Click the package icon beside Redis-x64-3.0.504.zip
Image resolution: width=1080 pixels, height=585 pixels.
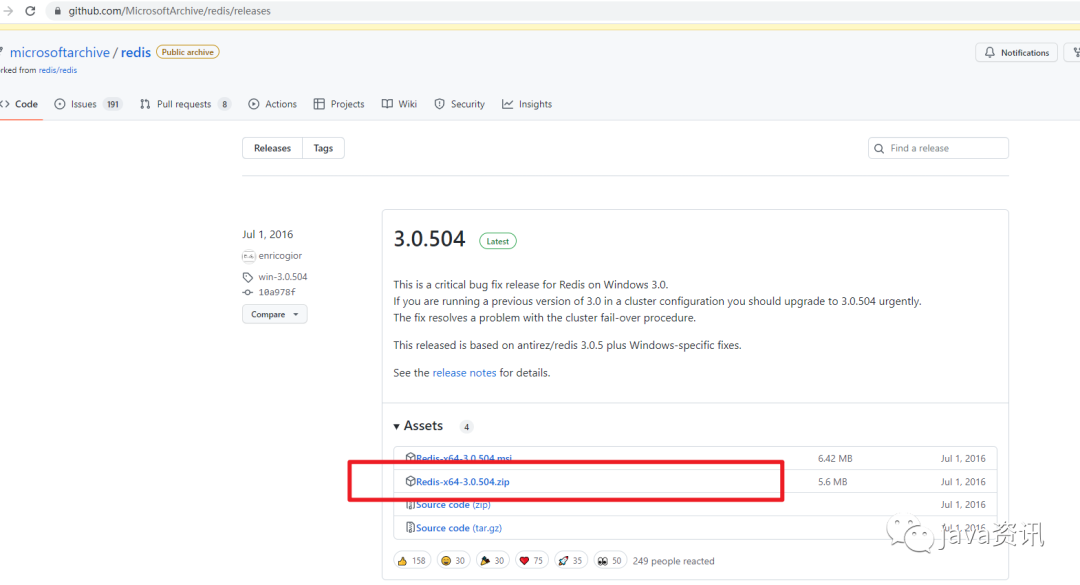click(x=410, y=481)
